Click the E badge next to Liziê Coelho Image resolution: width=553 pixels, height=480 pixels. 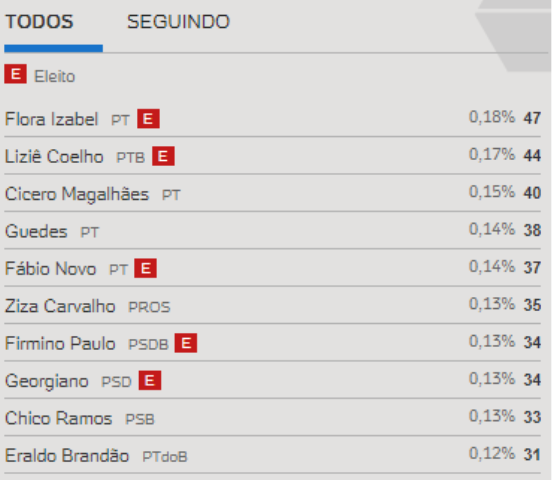[x=163, y=156]
